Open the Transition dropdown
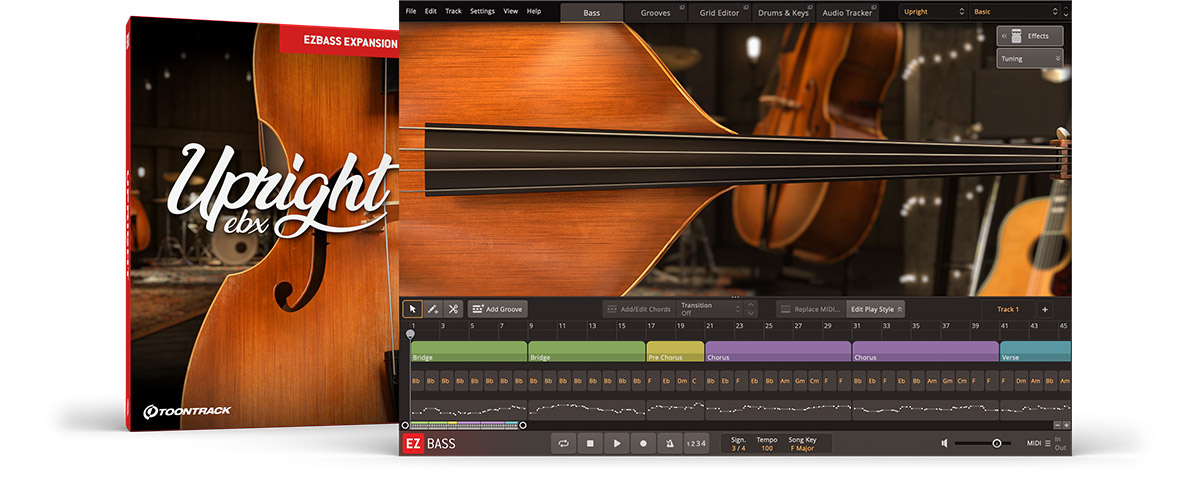This screenshot has height=488, width=1200. pos(710,309)
